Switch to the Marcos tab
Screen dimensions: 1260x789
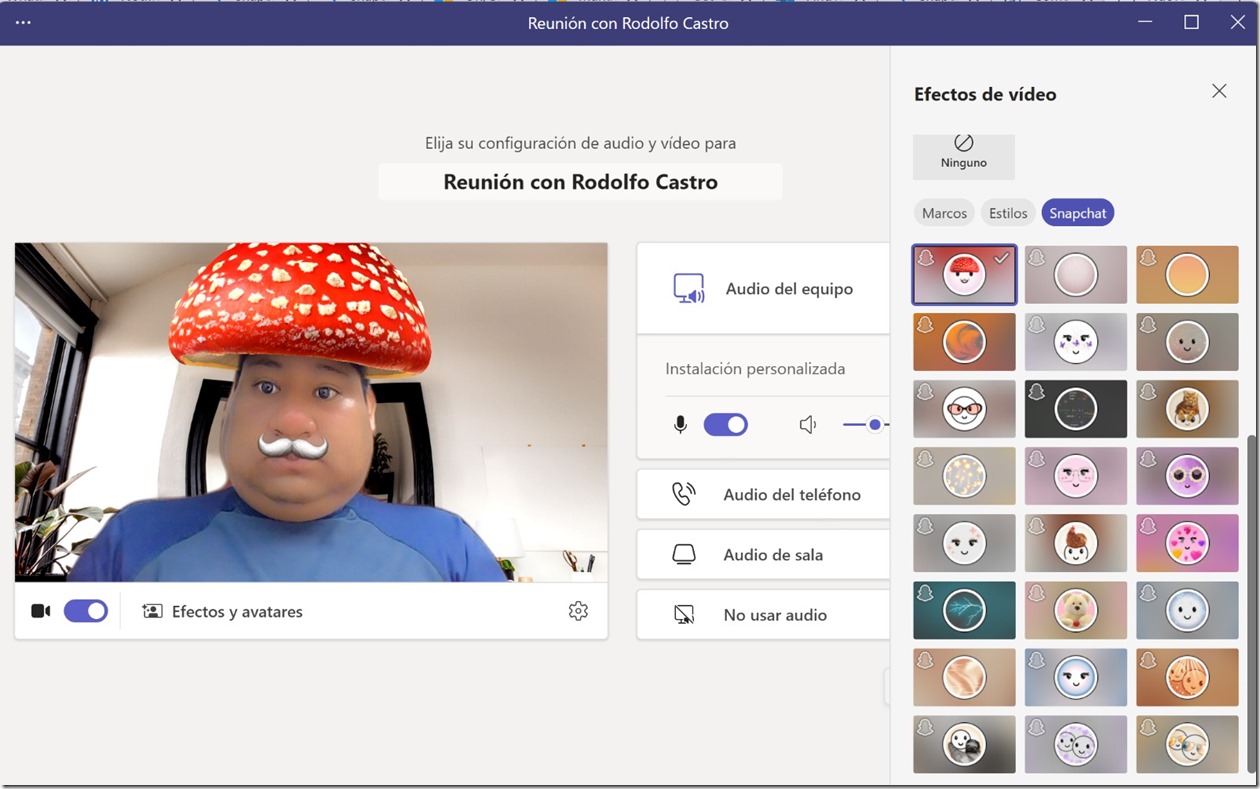click(944, 213)
